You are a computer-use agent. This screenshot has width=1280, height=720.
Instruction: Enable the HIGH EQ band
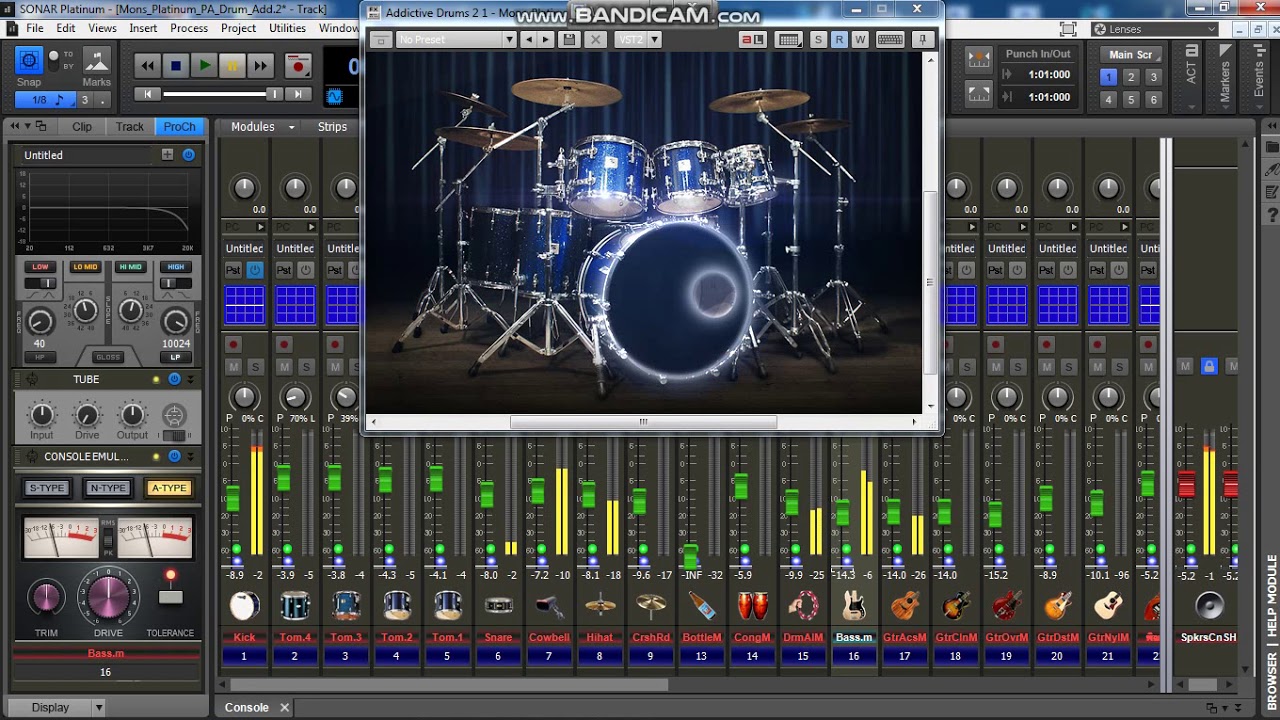[176, 267]
